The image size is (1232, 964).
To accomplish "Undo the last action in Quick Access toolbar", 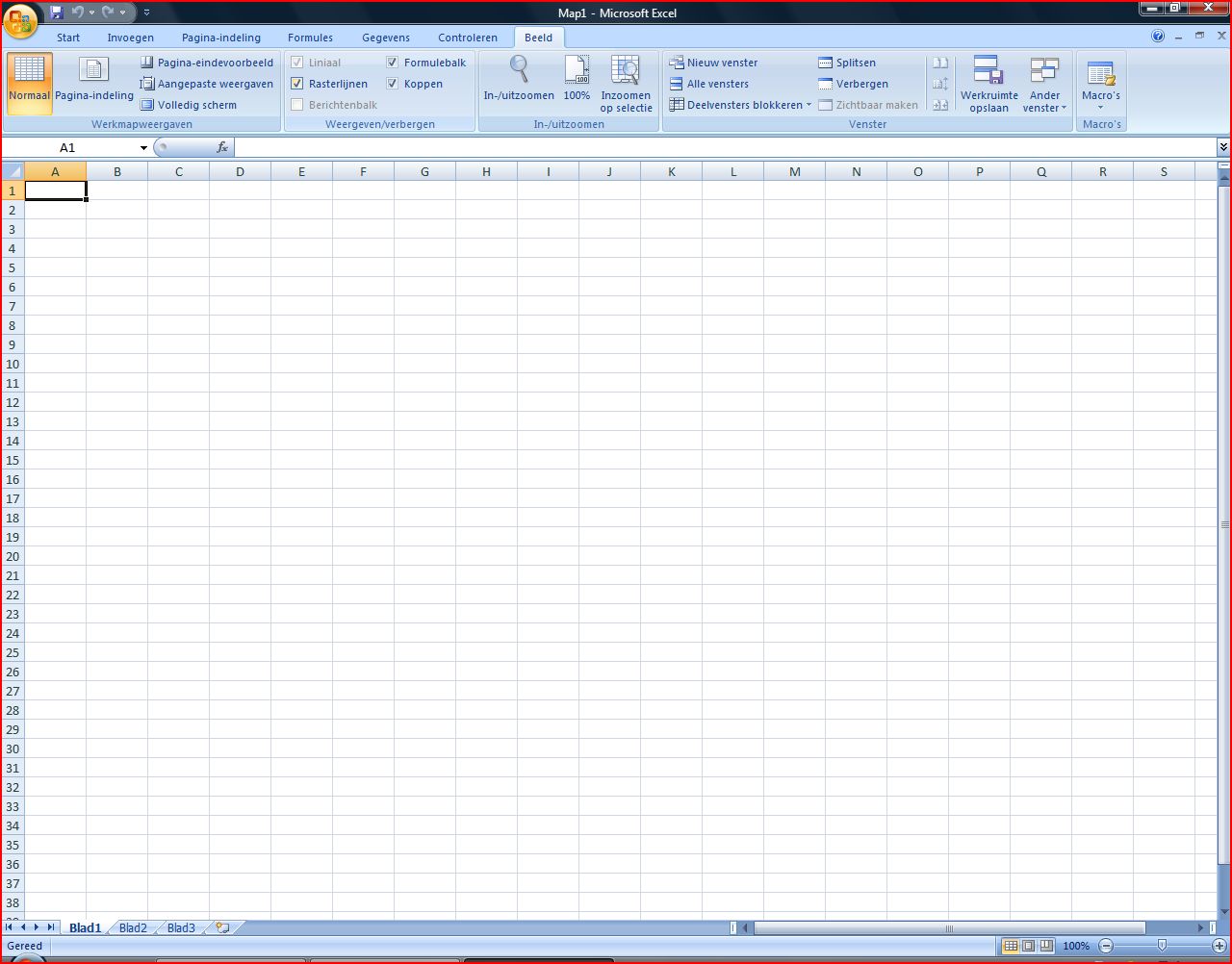I will pos(78,13).
